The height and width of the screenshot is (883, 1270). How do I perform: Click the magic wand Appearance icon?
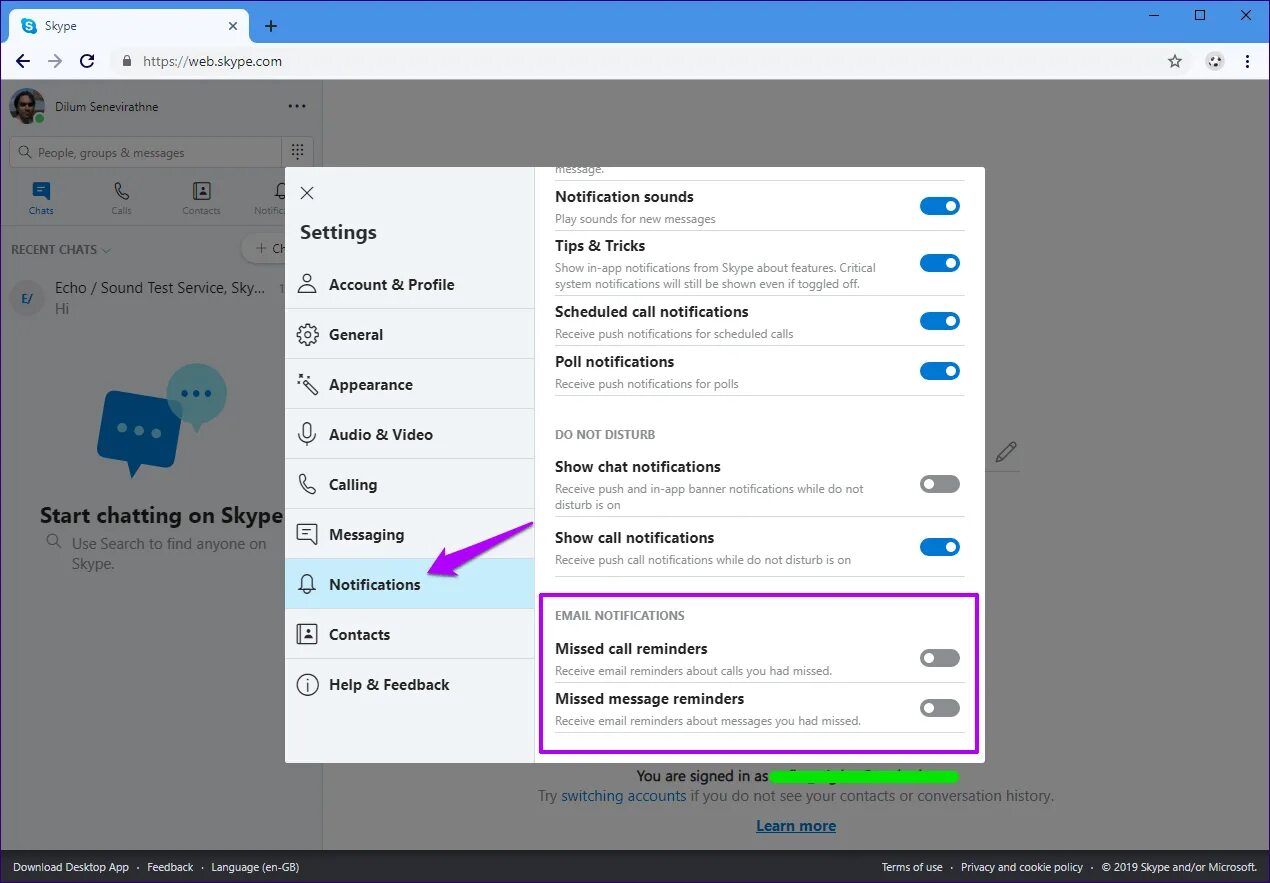pos(308,384)
